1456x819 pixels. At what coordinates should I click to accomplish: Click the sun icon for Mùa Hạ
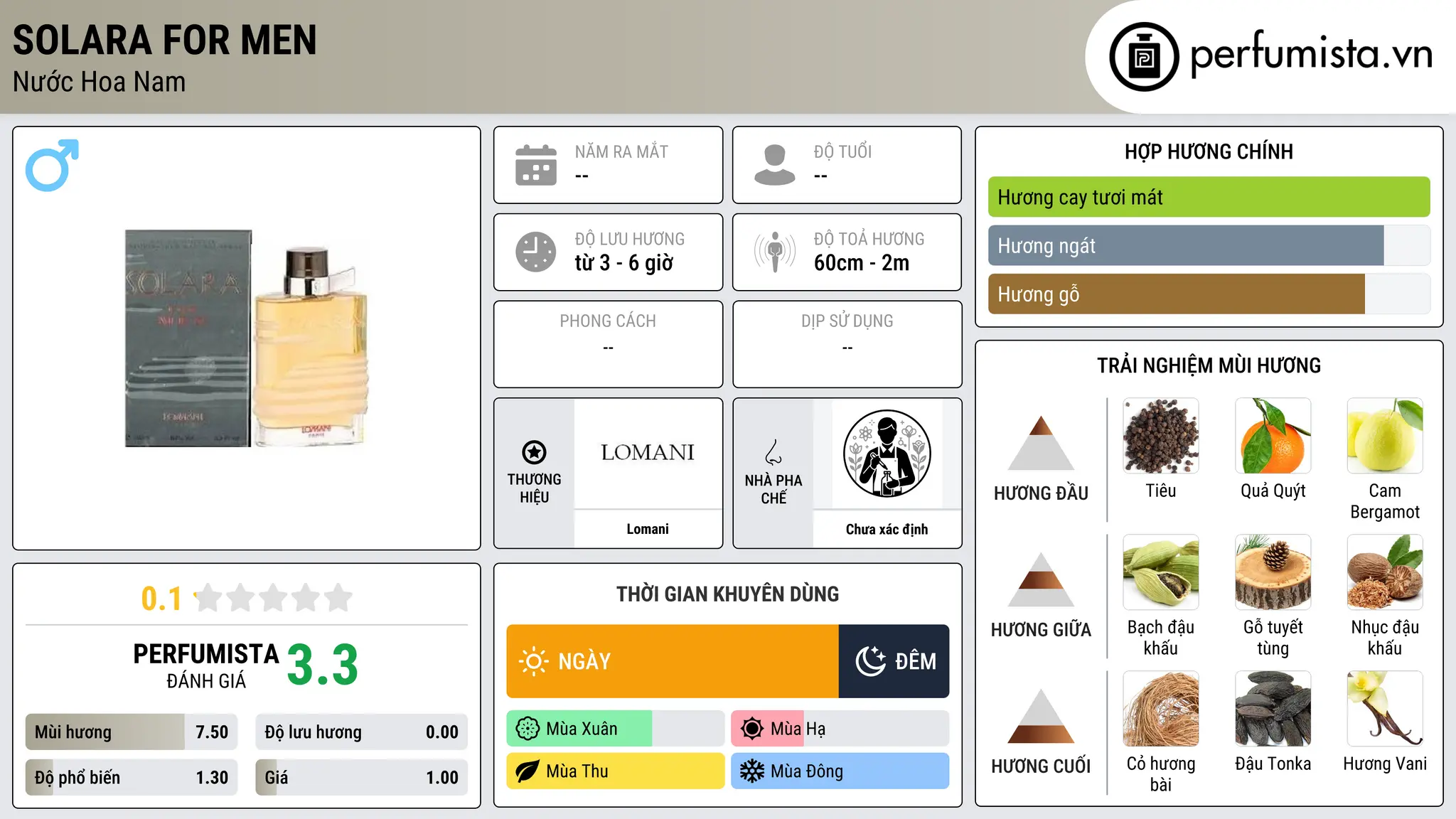(752, 729)
